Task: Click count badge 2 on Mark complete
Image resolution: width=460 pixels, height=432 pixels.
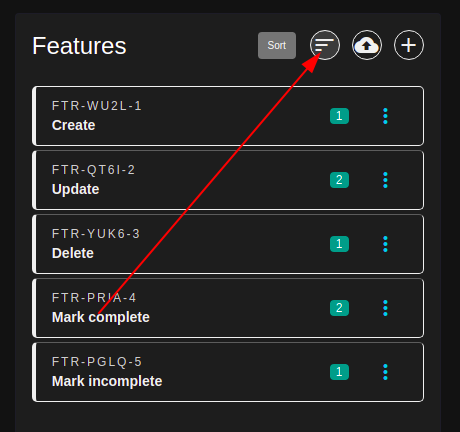Action: point(339,308)
